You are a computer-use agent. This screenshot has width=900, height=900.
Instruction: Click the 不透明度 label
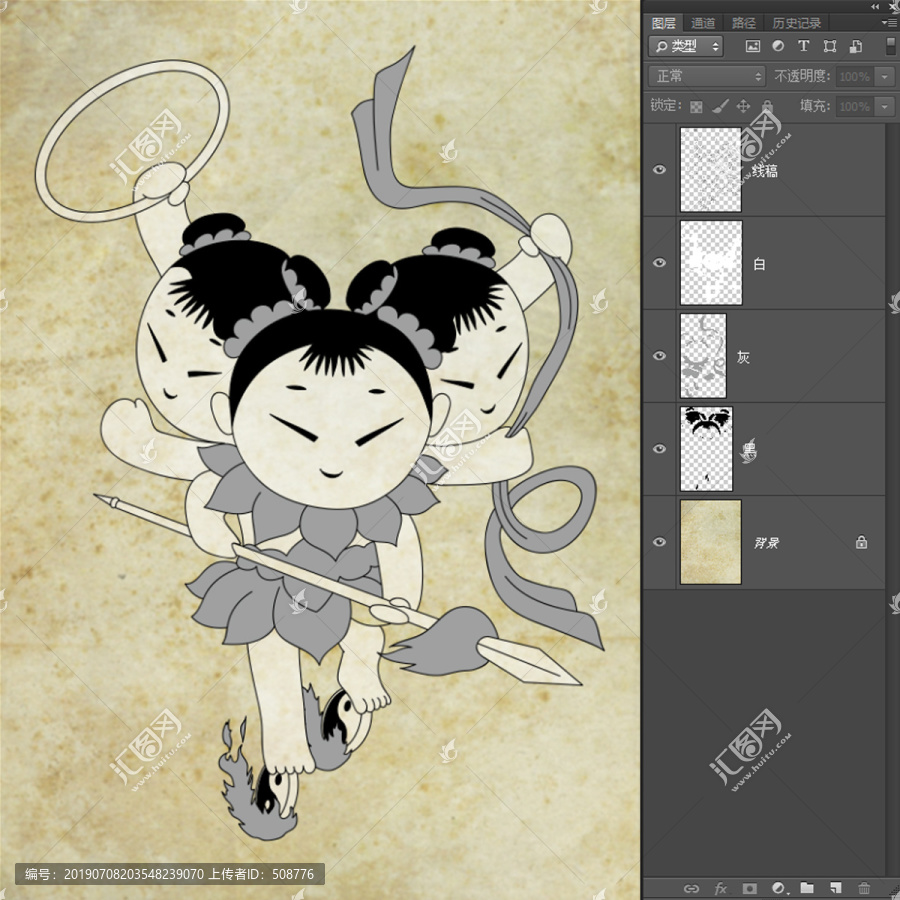click(802, 76)
